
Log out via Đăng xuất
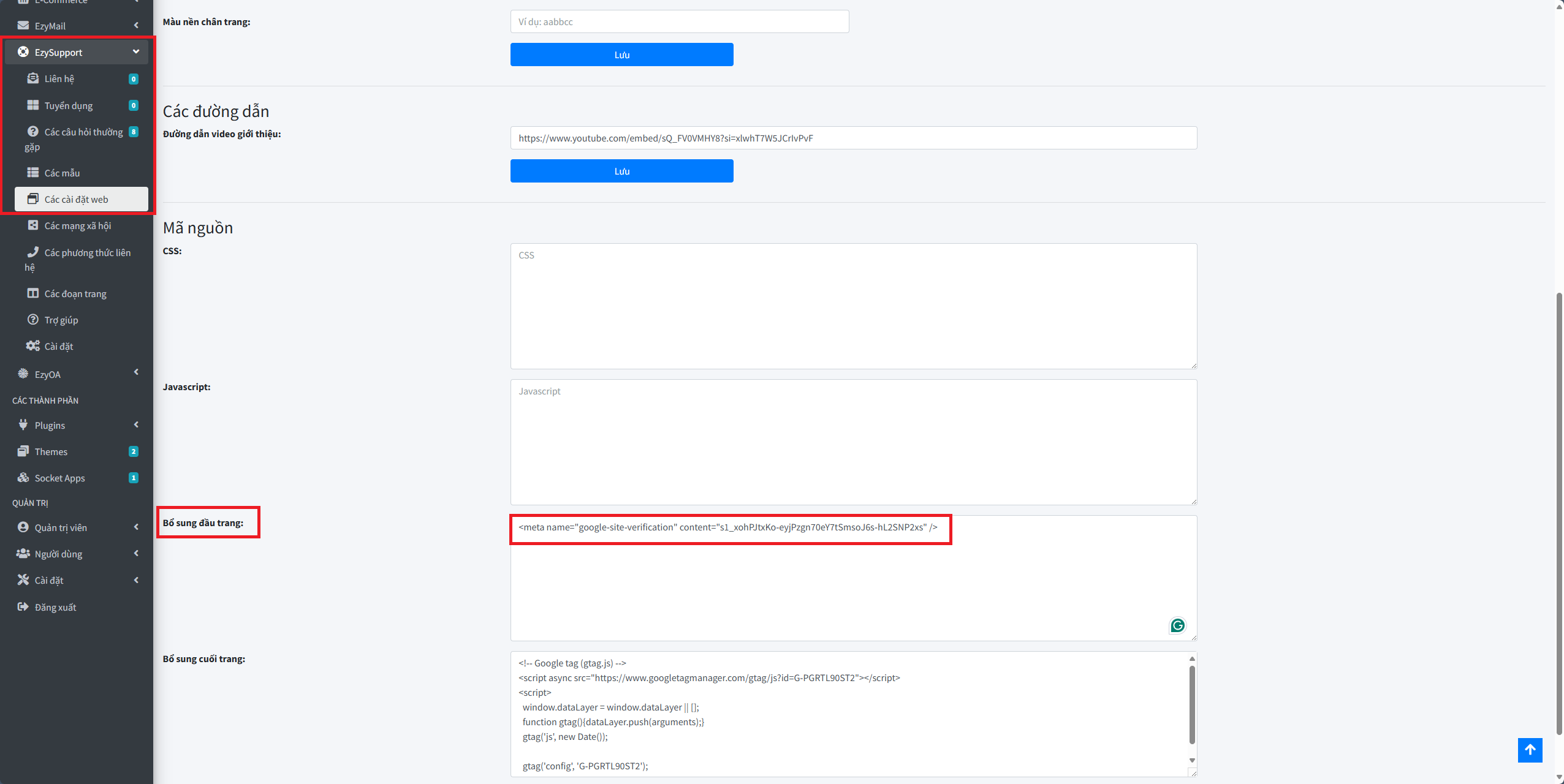77,607
